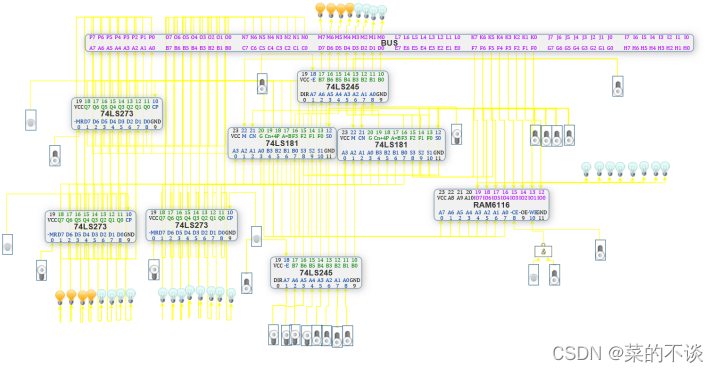Click the DIR pin label on the top 74LS245
The height and width of the screenshot is (373, 719).
click(304, 94)
